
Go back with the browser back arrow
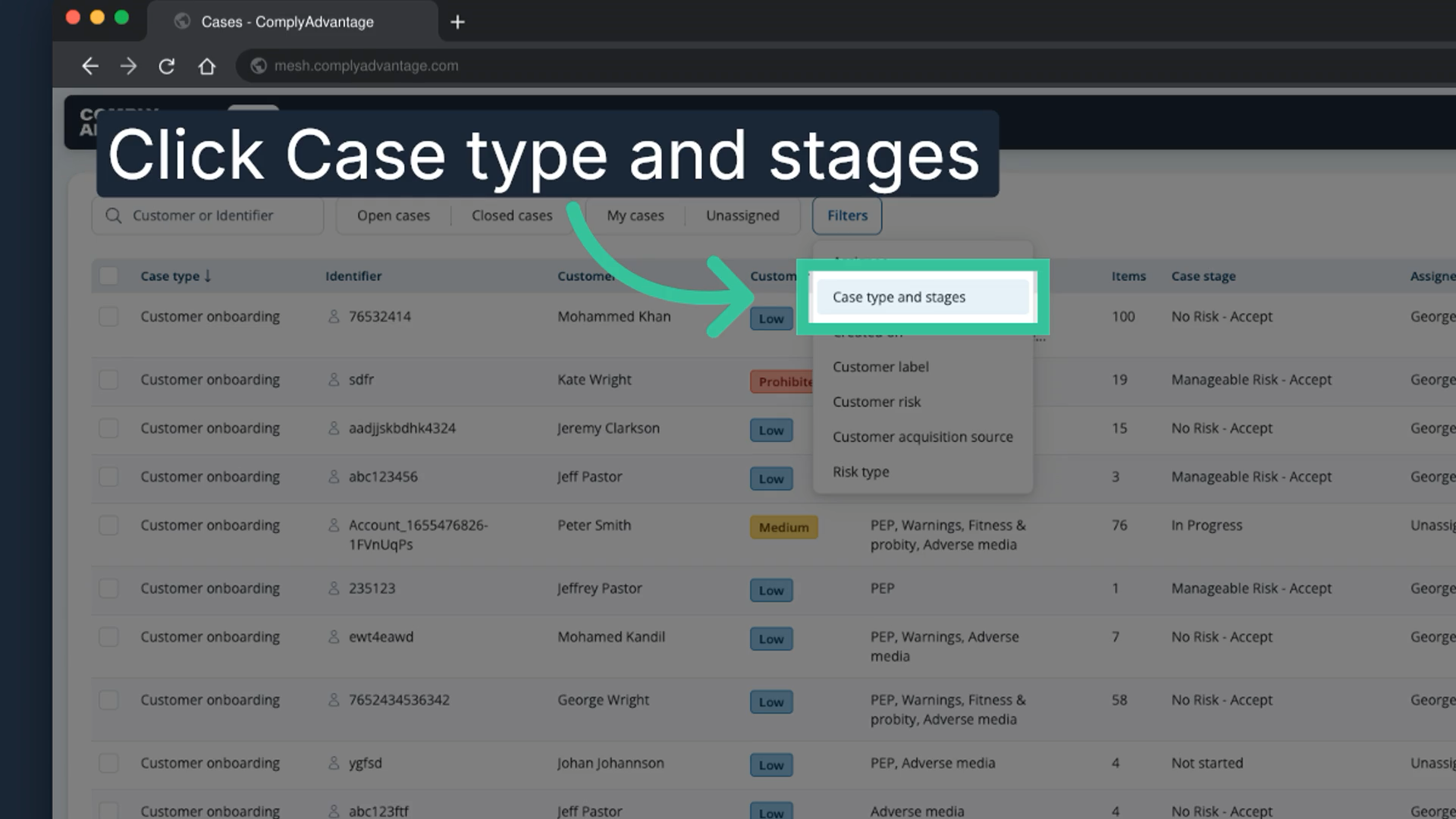[90, 66]
